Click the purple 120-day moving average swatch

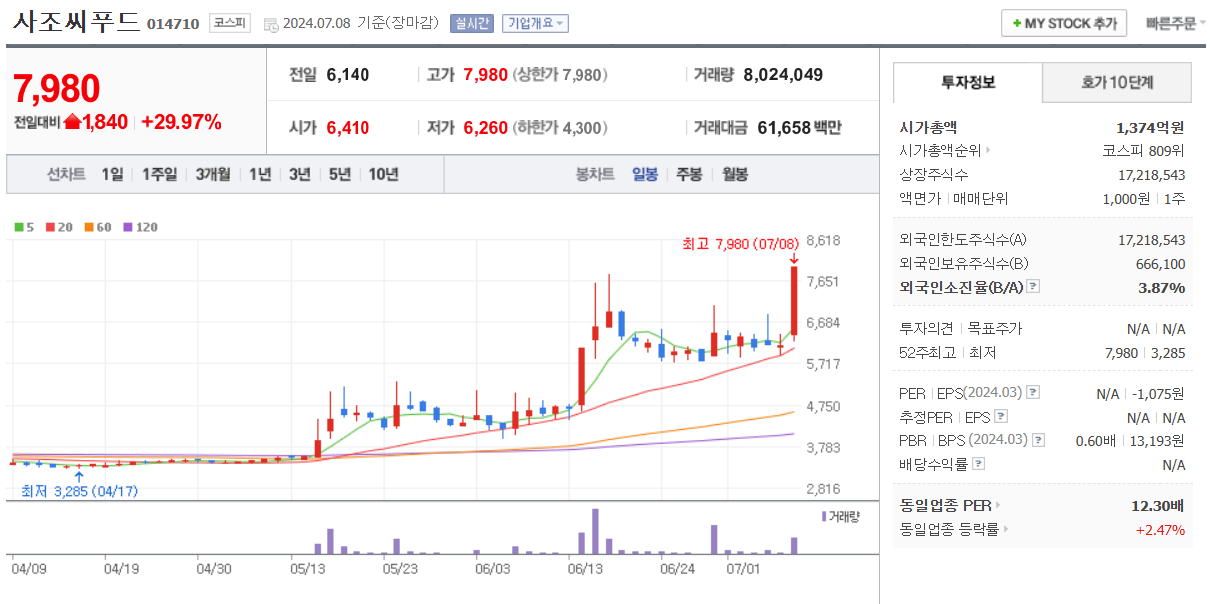coord(127,227)
